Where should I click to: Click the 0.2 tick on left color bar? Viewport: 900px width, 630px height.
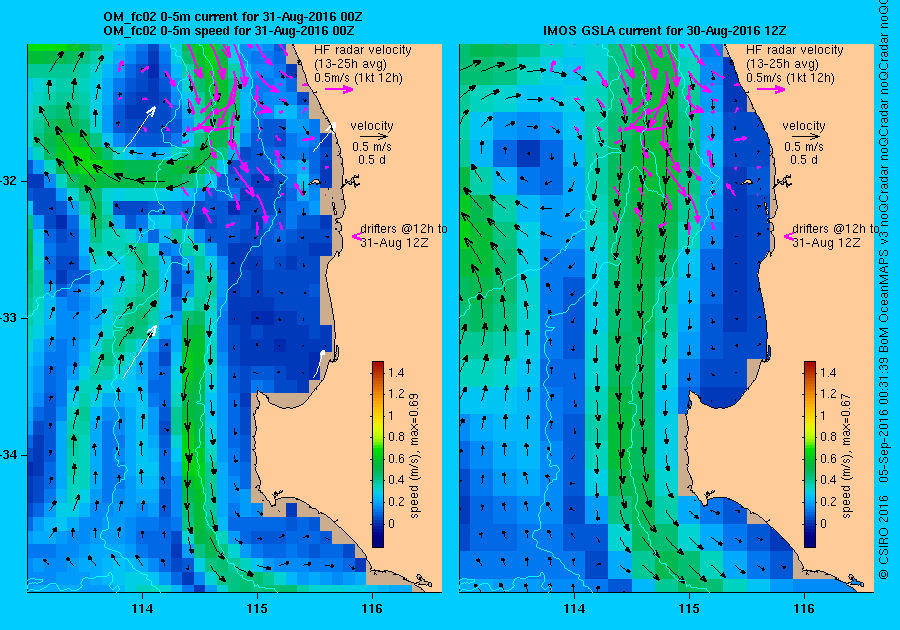396,502
